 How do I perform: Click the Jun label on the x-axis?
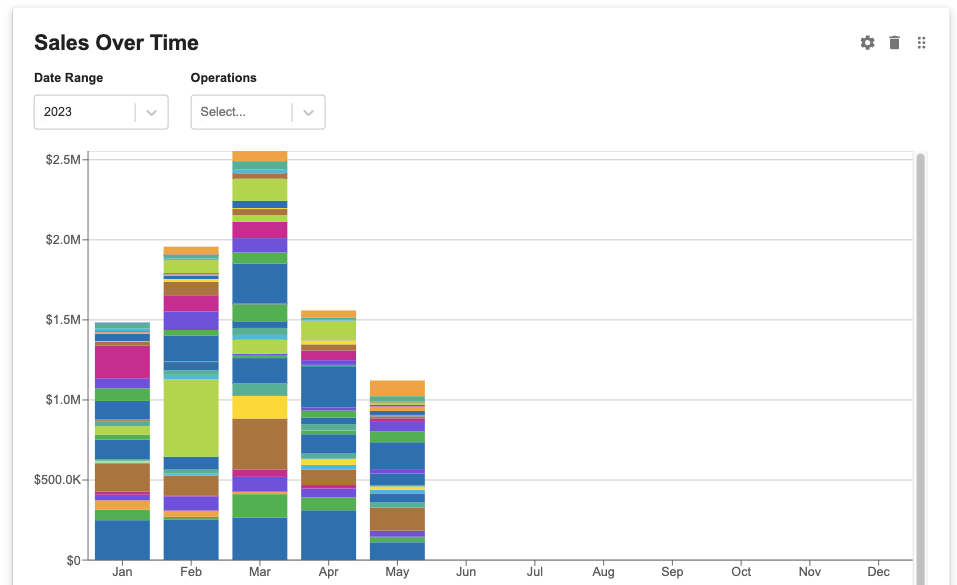tap(465, 572)
